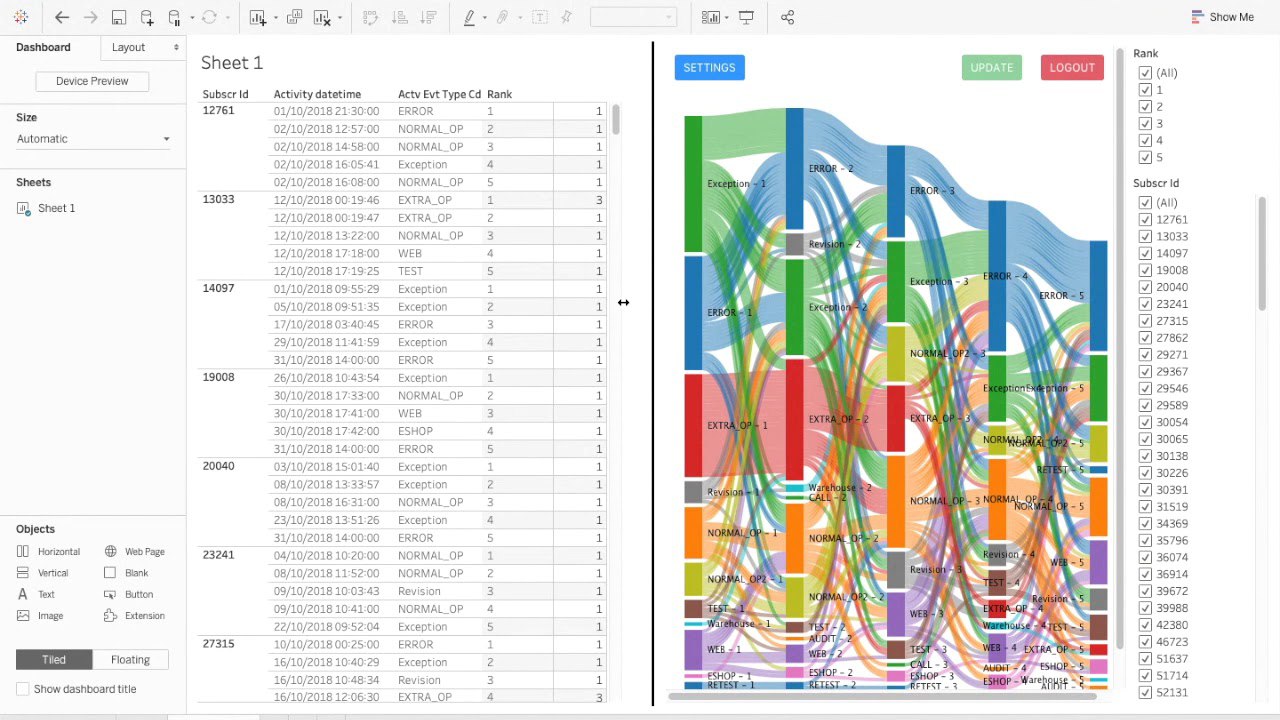Select the Web Page object

[134, 552]
